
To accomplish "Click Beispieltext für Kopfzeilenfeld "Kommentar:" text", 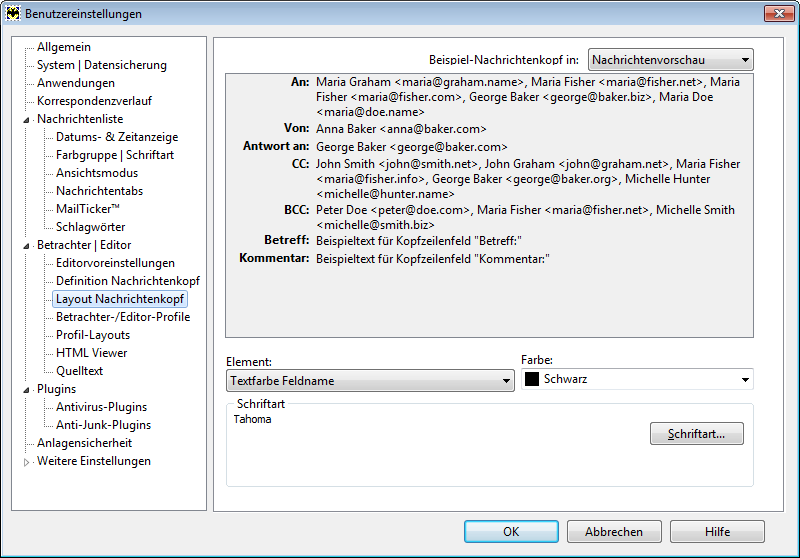I will coord(433,259).
